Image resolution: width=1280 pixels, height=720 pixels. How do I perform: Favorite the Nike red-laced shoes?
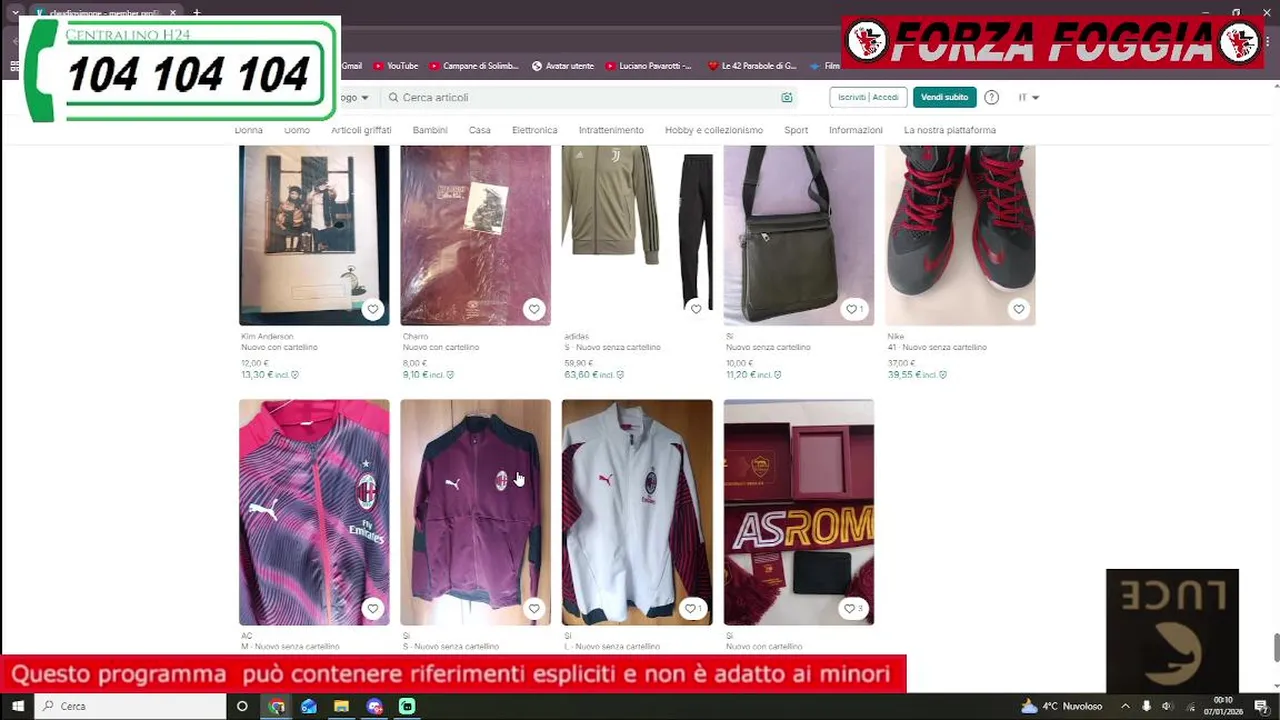click(x=1018, y=309)
